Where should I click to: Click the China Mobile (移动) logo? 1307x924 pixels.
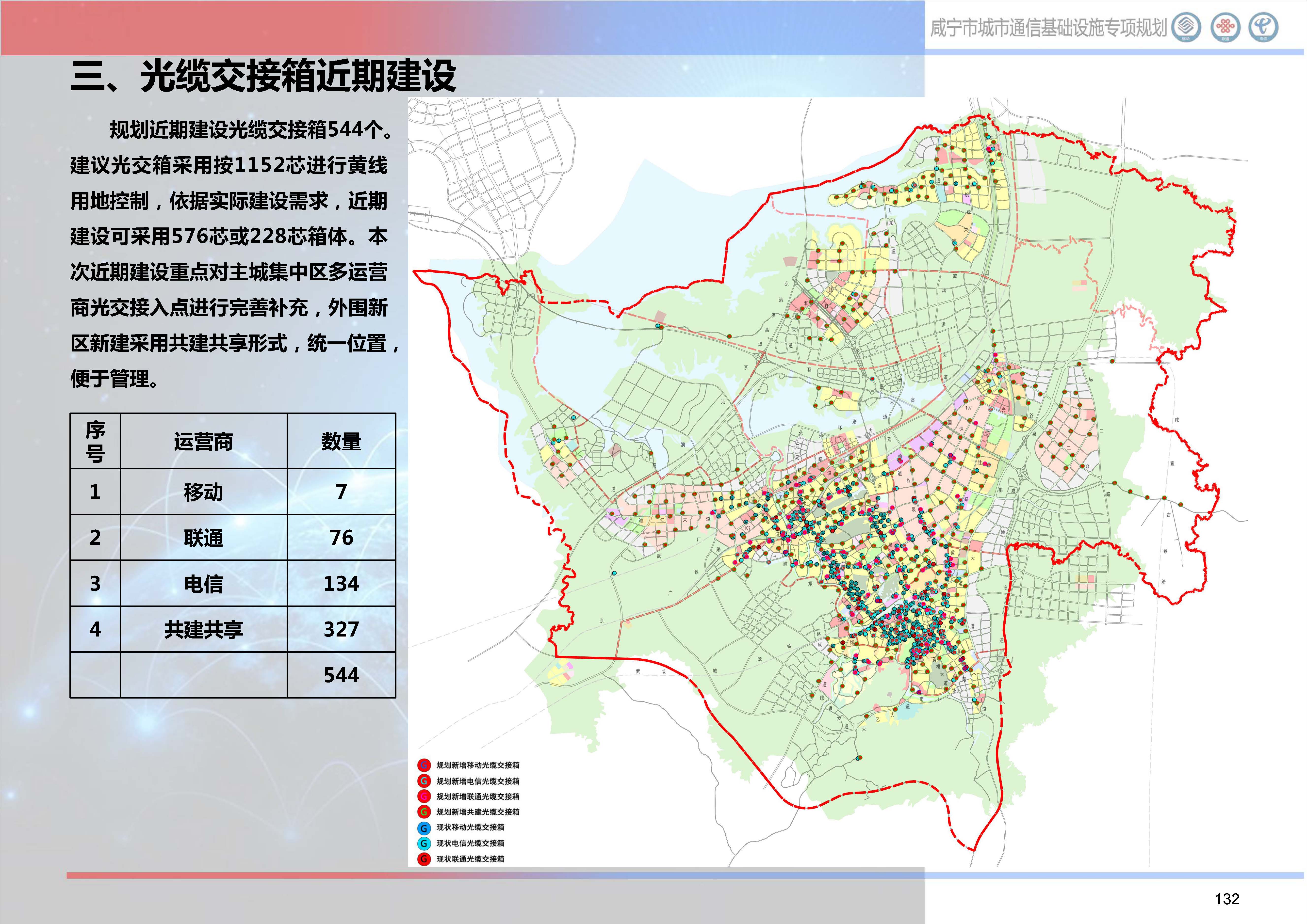pos(1186,27)
